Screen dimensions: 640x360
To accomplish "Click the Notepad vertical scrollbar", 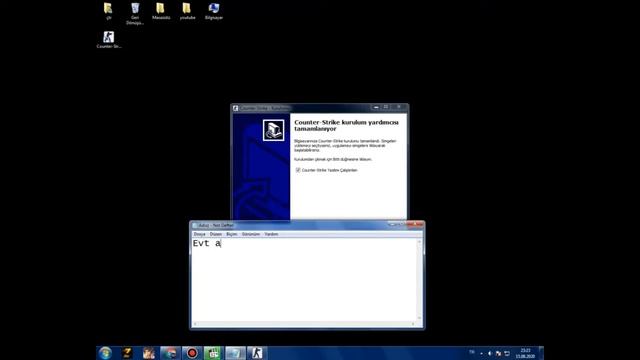I will (419, 280).
